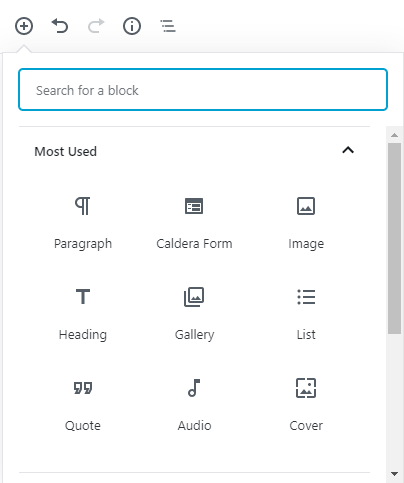Screen dimensions: 404x483
Task: Open the content structure info icon
Action: coord(132,26)
